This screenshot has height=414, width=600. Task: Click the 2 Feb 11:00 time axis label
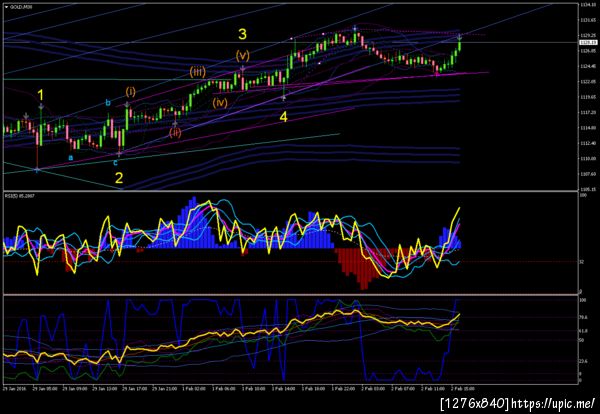pos(434,388)
